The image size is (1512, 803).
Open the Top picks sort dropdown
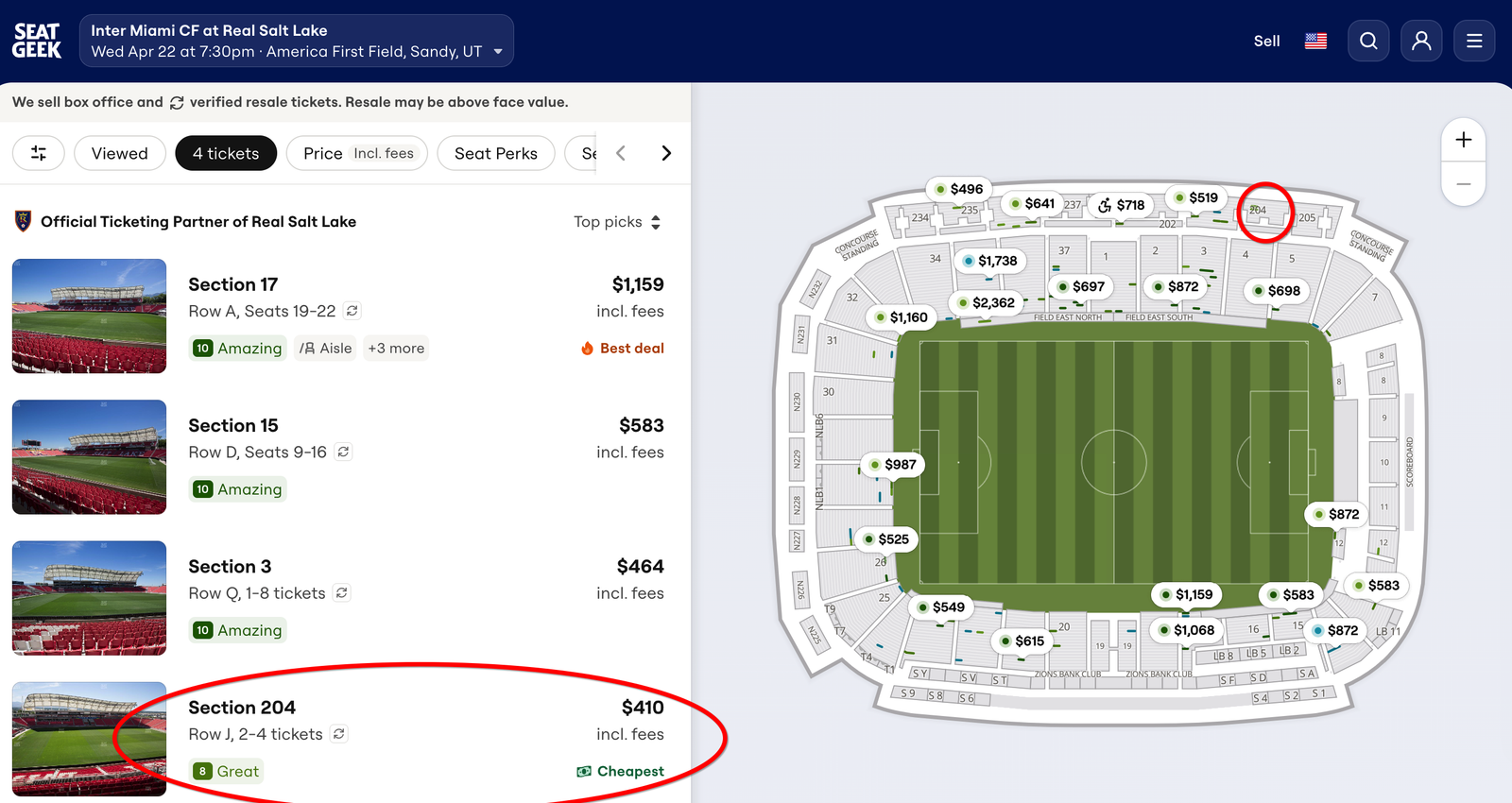point(617,222)
